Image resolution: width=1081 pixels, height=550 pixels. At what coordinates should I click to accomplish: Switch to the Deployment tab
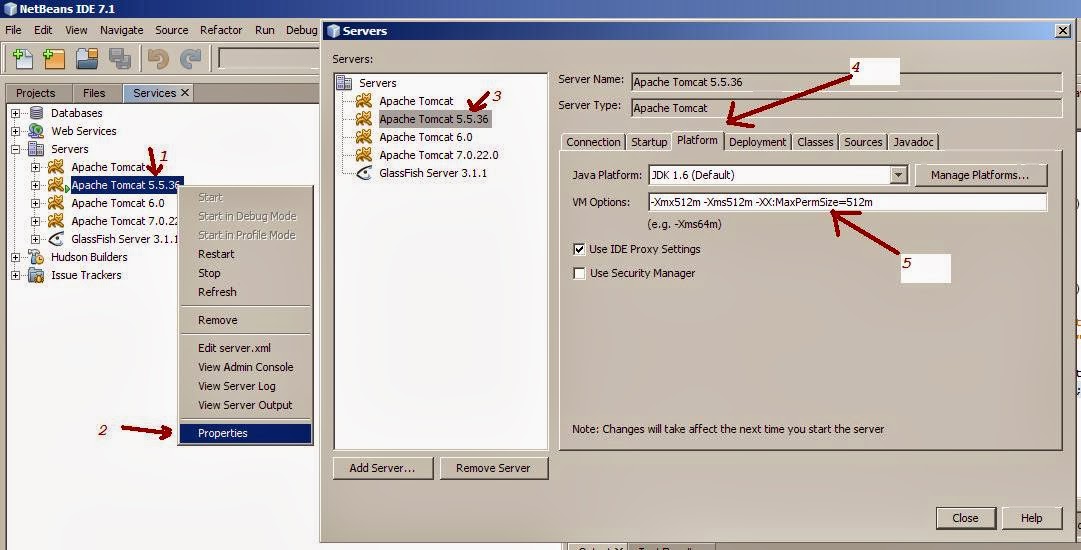tap(757, 142)
